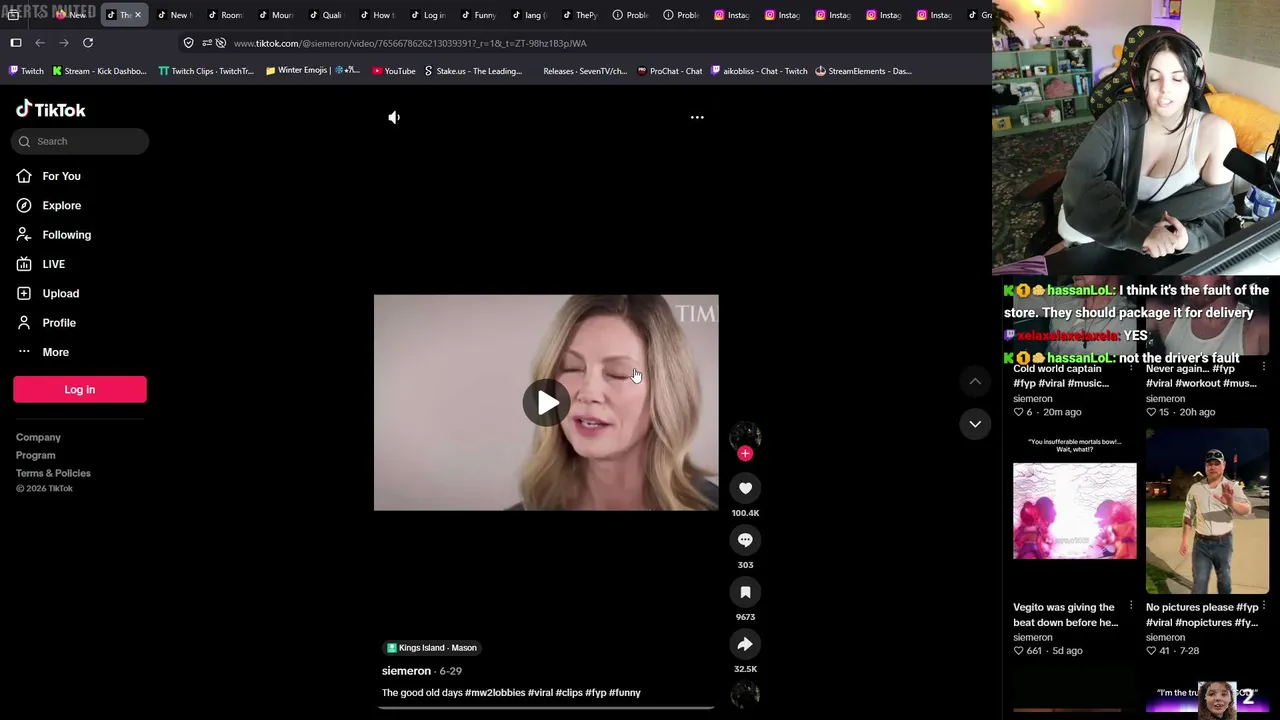Open options for Cold world captain card
Viewport: 1280px width, 720px height.
coord(1131,368)
